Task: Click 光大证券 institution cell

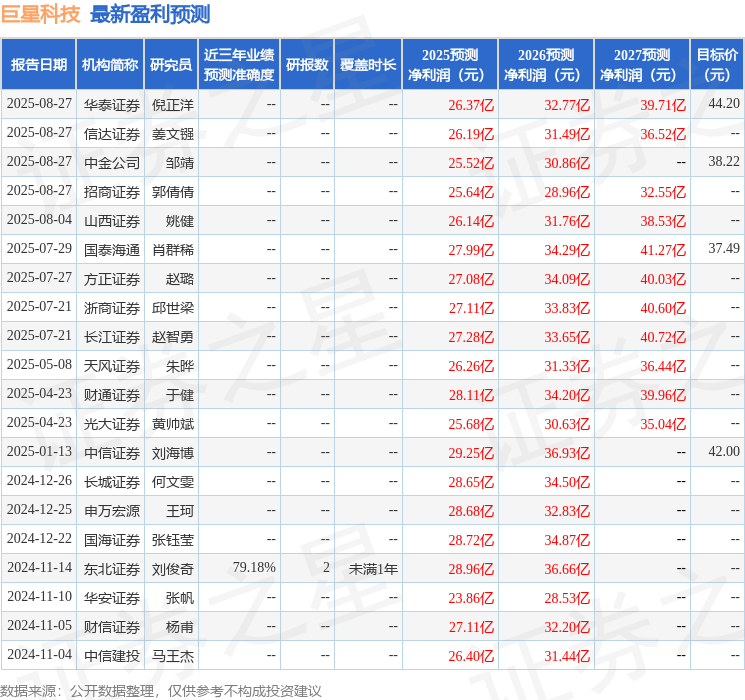Action: point(112,424)
